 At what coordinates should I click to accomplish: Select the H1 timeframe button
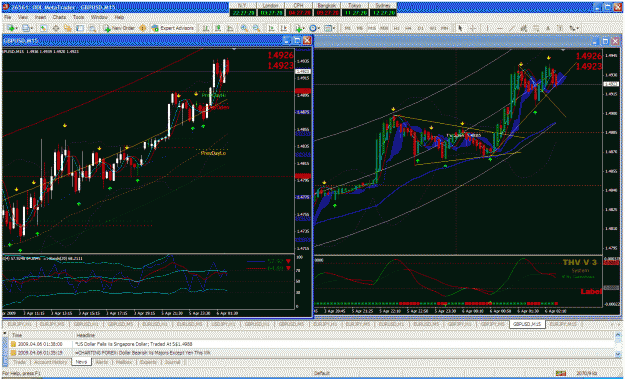tap(396, 28)
